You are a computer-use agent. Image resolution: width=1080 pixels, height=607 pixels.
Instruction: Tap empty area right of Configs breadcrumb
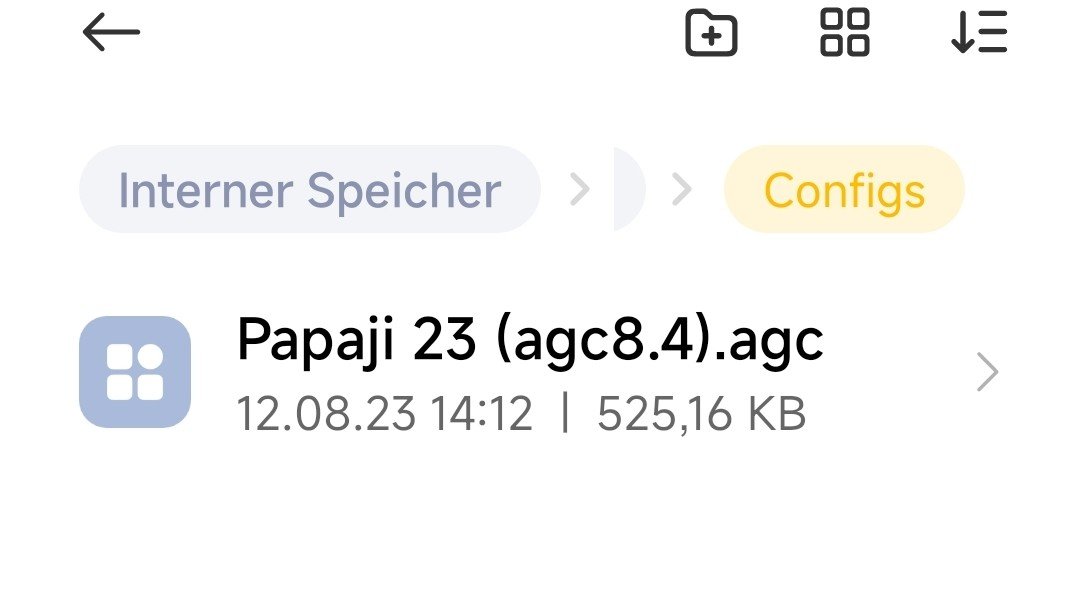pyautogui.click(x=1020, y=190)
